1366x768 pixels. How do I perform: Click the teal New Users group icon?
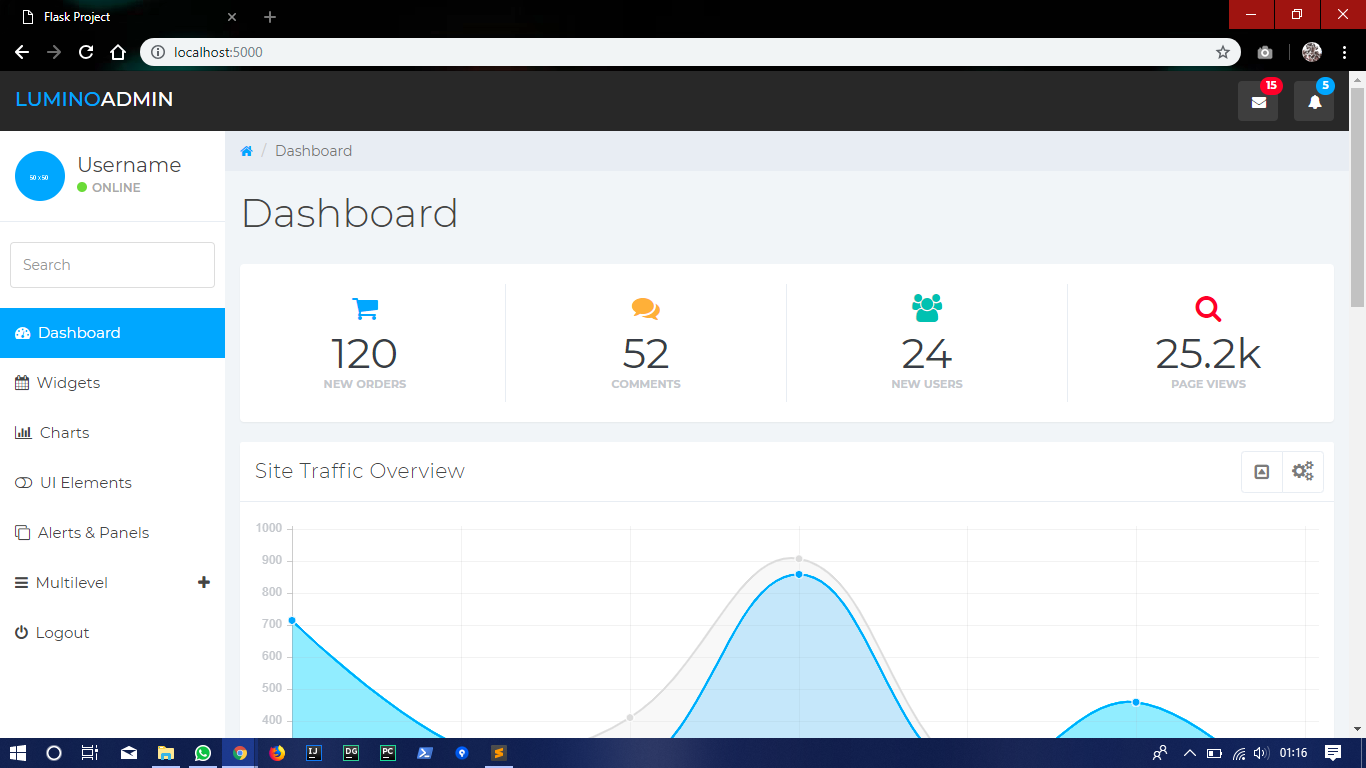[x=927, y=308]
